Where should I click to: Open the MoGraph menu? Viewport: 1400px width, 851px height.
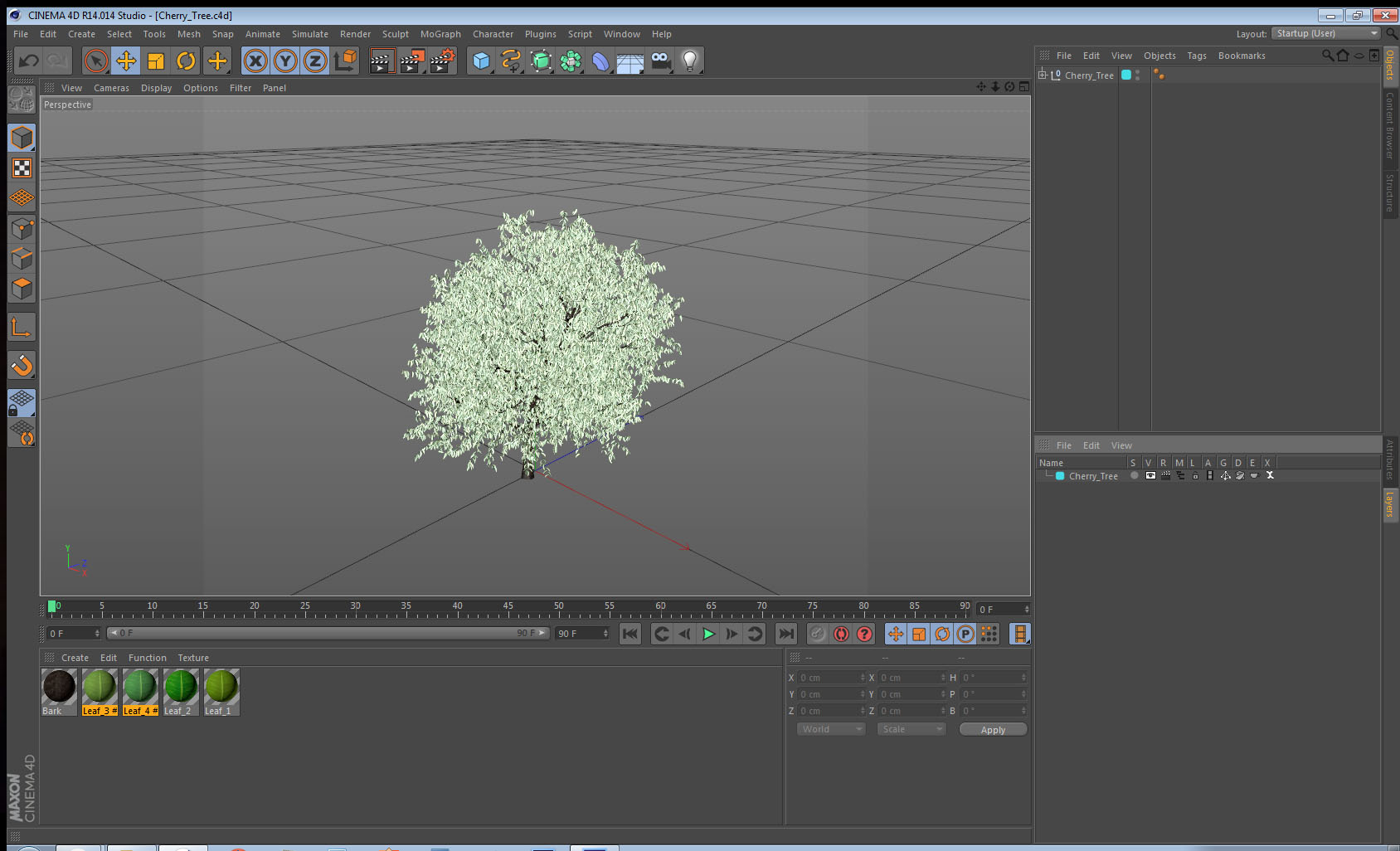[x=440, y=34]
